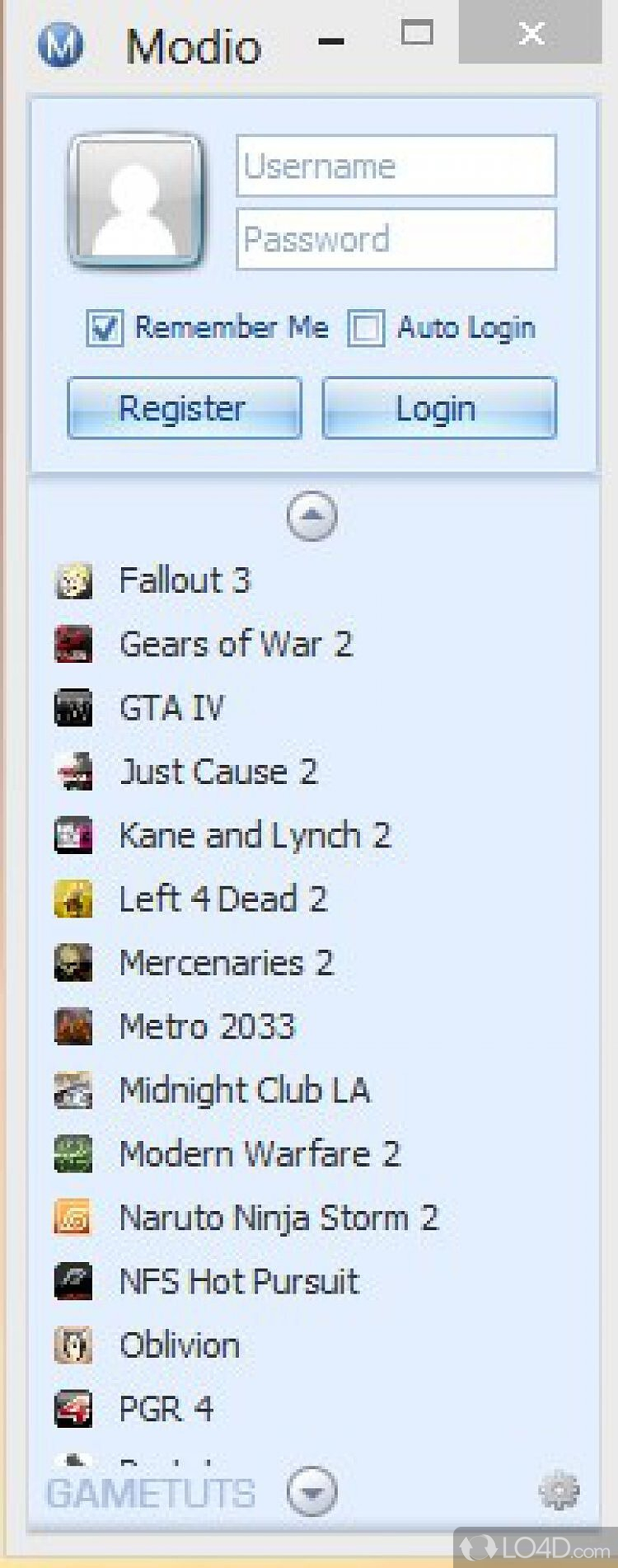The height and width of the screenshot is (1568, 618).
Task: Select the Naruto Ninja Storm 2 icon
Action: (73, 1218)
